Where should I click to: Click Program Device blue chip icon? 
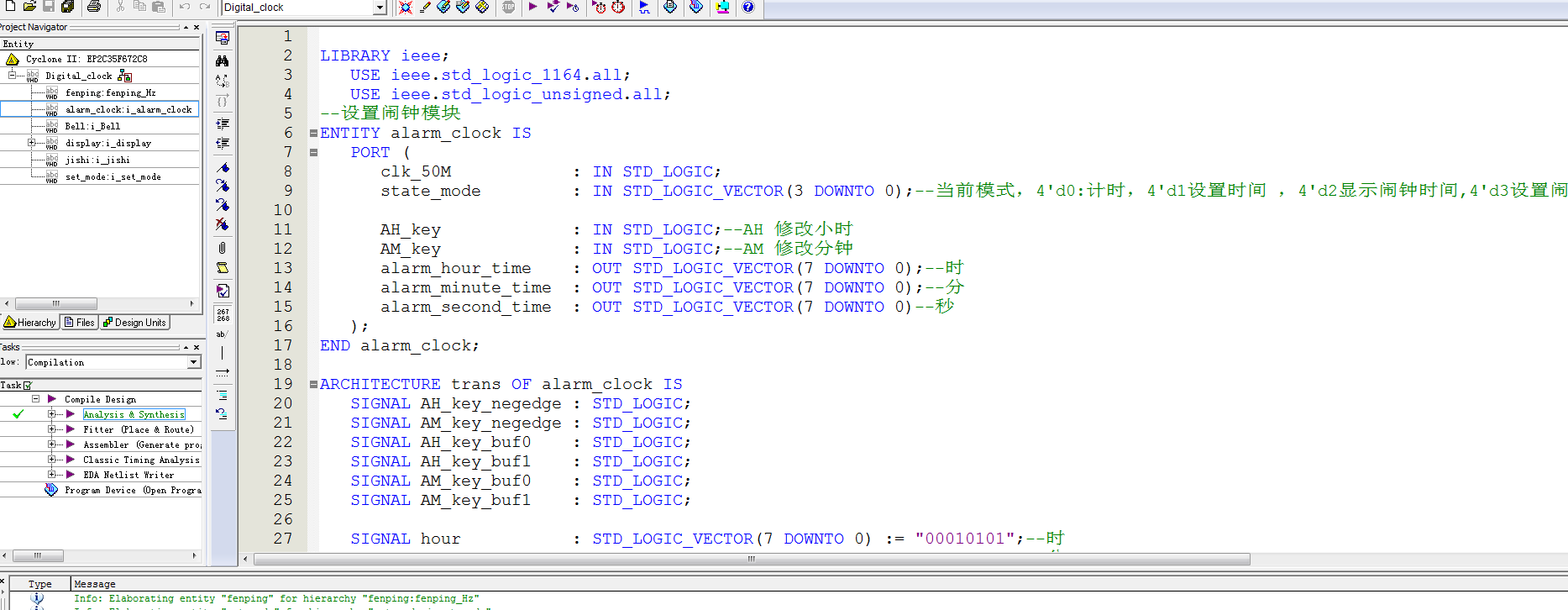tap(51, 490)
